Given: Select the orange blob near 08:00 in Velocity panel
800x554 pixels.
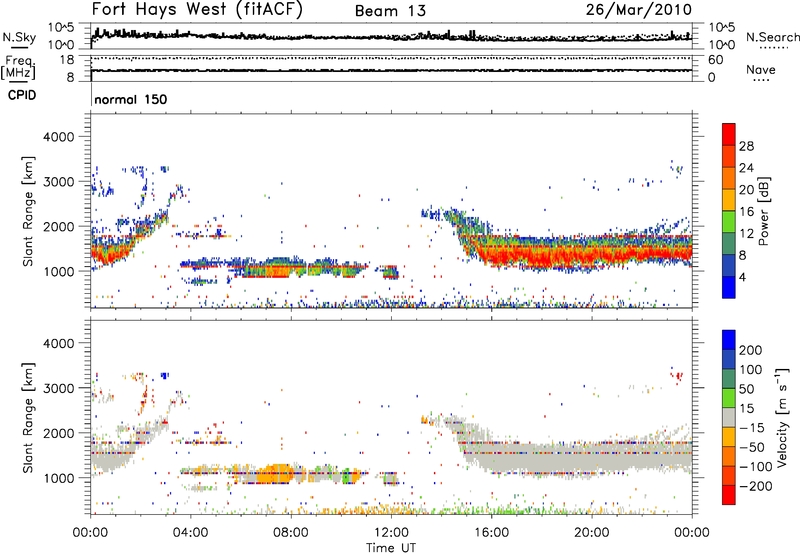Looking at the screenshot, I should click(x=276, y=474).
